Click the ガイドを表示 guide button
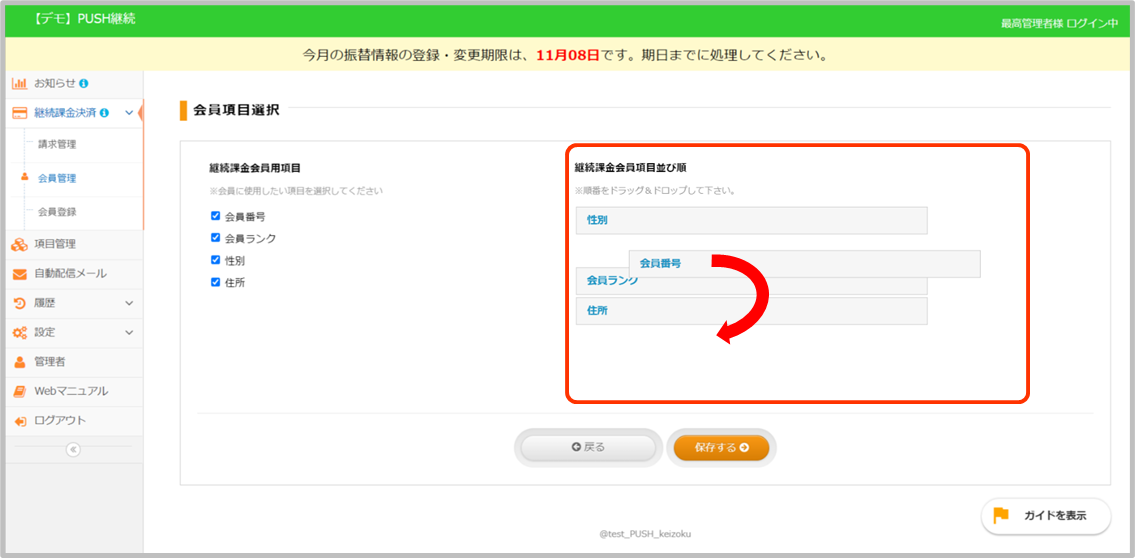 [1045, 516]
